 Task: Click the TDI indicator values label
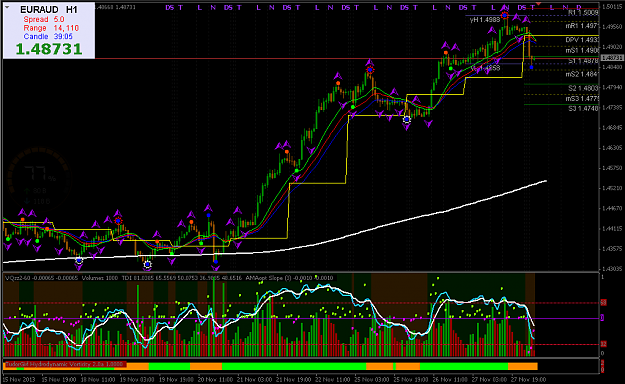(182, 278)
